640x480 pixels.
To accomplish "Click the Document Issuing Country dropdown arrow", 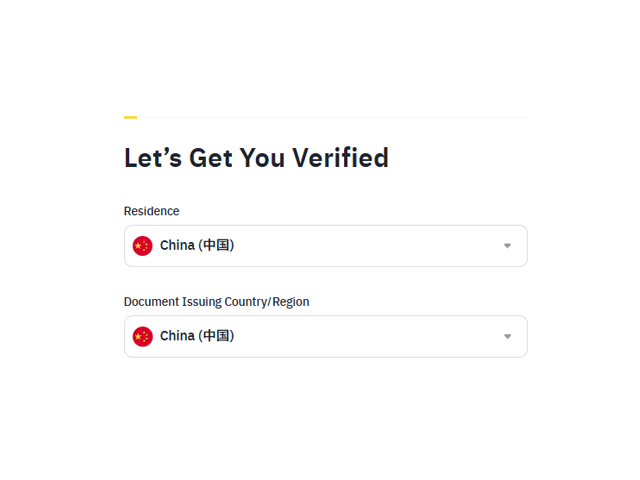I will [x=507, y=336].
